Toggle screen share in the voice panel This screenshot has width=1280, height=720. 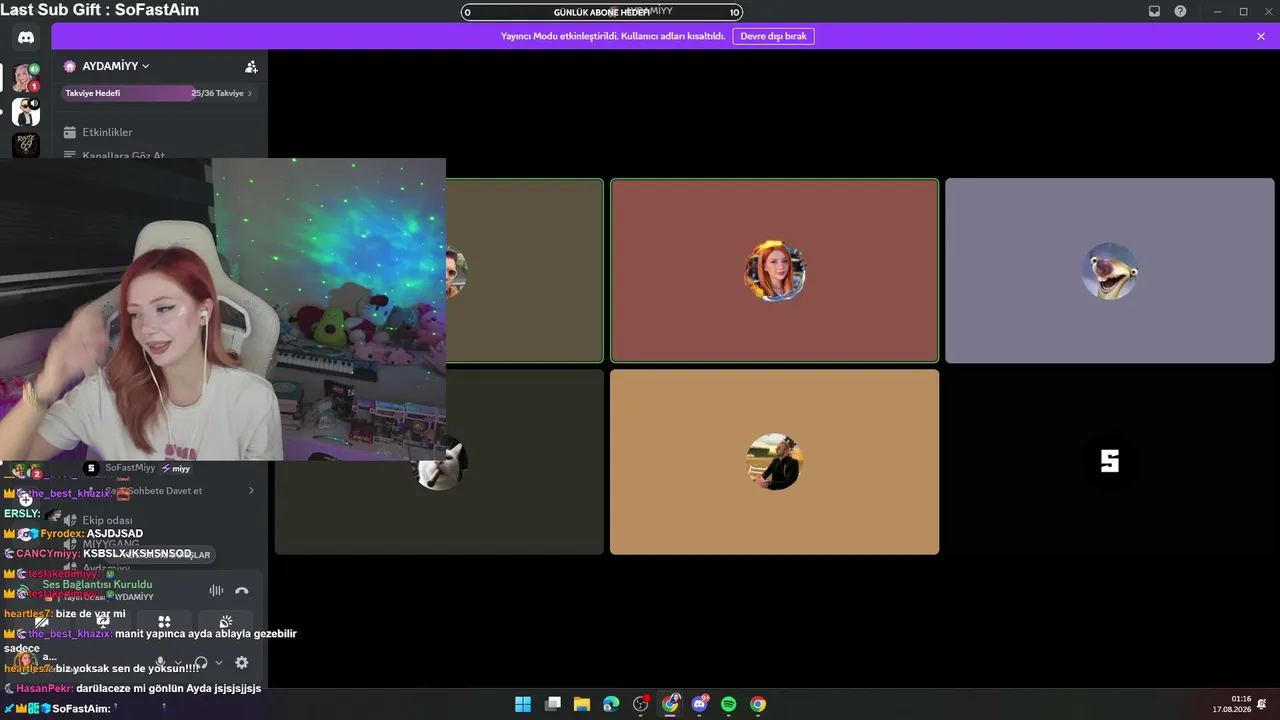pyautogui.click(x=103, y=622)
